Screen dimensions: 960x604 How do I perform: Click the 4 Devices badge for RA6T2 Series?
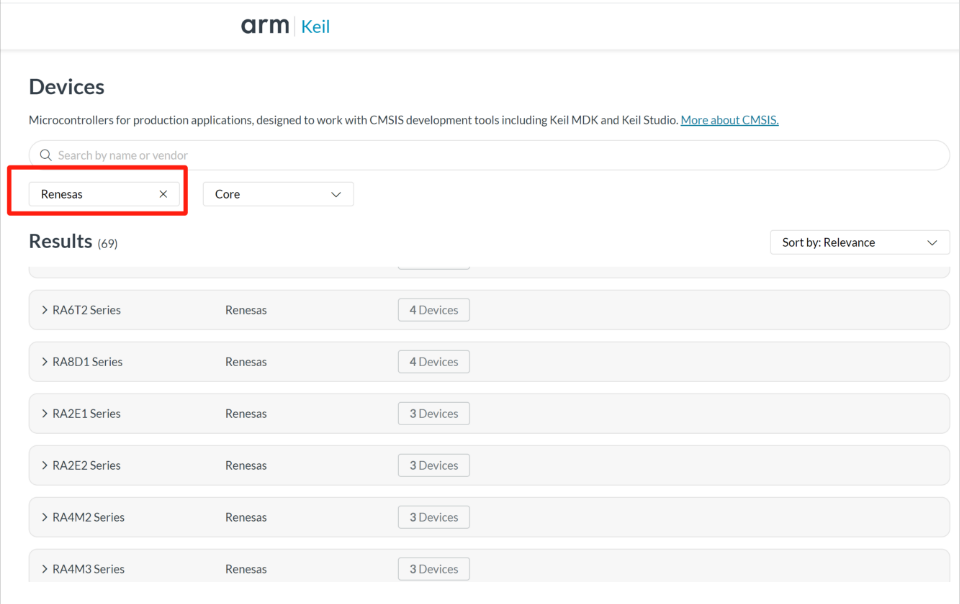click(433, 310)
